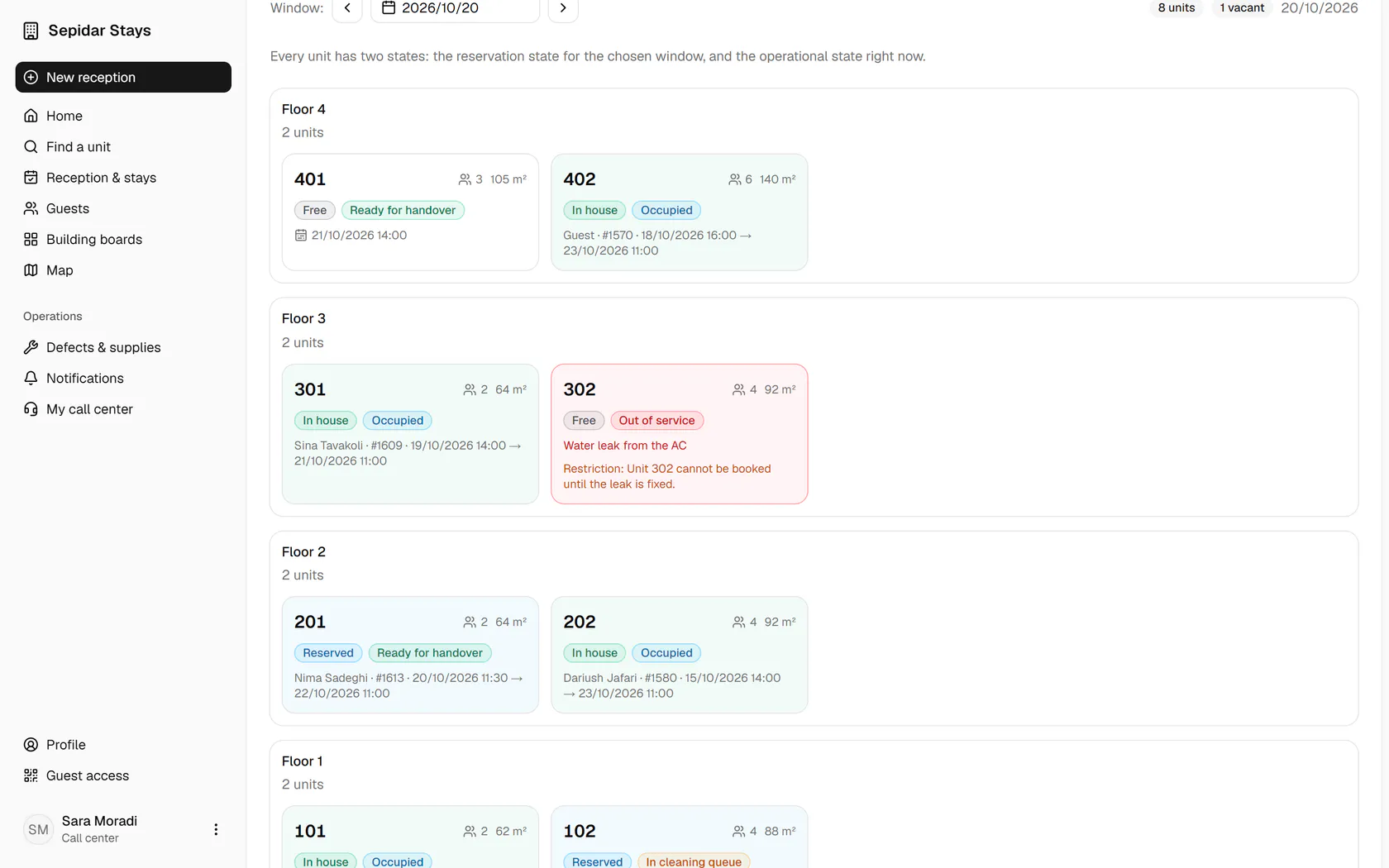This screenshot has width=1389, height=868.
Task: Click the Map icon in sidebar
Action: pos(31,270)
